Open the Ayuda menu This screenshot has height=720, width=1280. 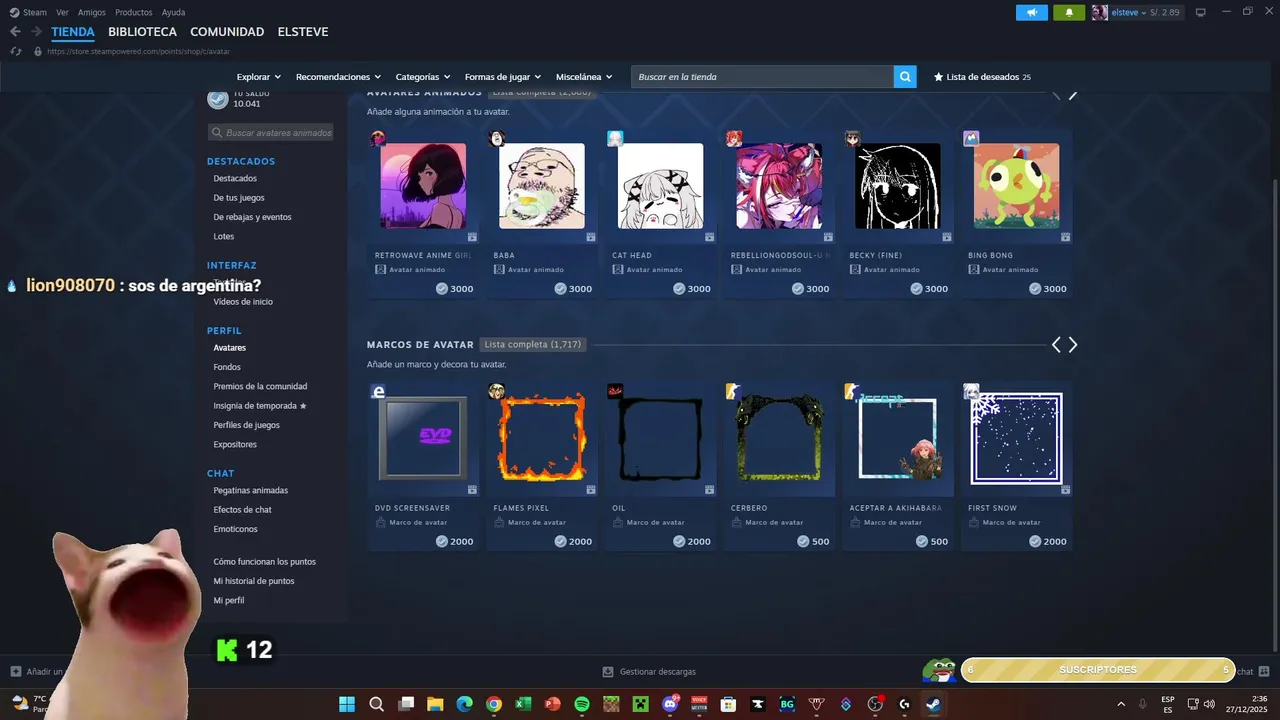174,12
